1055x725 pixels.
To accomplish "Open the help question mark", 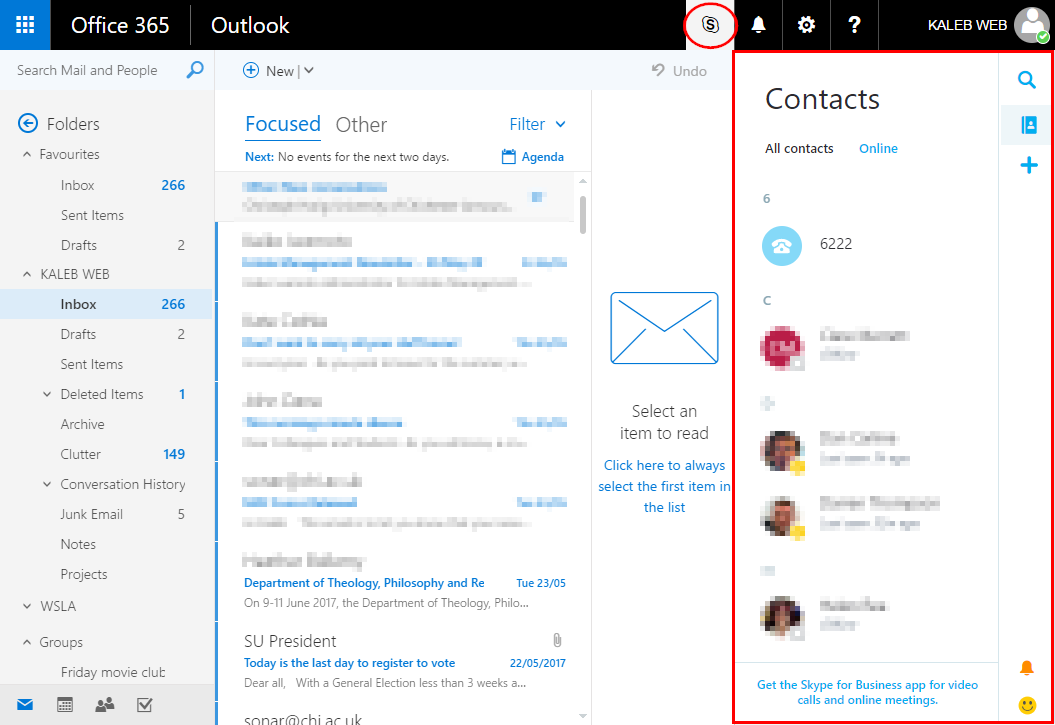I will coord(854,25).
